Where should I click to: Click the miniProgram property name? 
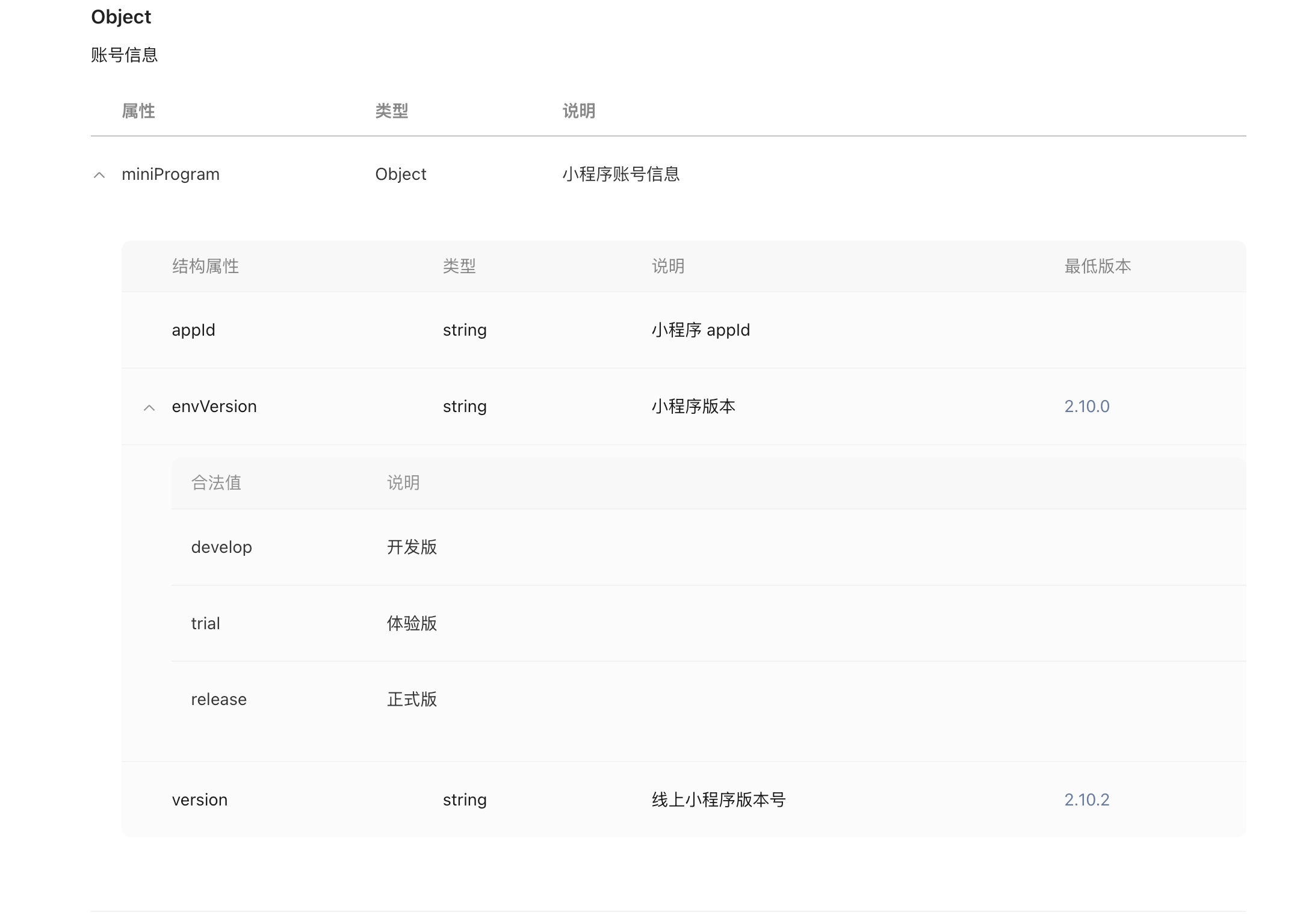pyautogui.click(x=170, y=174)
